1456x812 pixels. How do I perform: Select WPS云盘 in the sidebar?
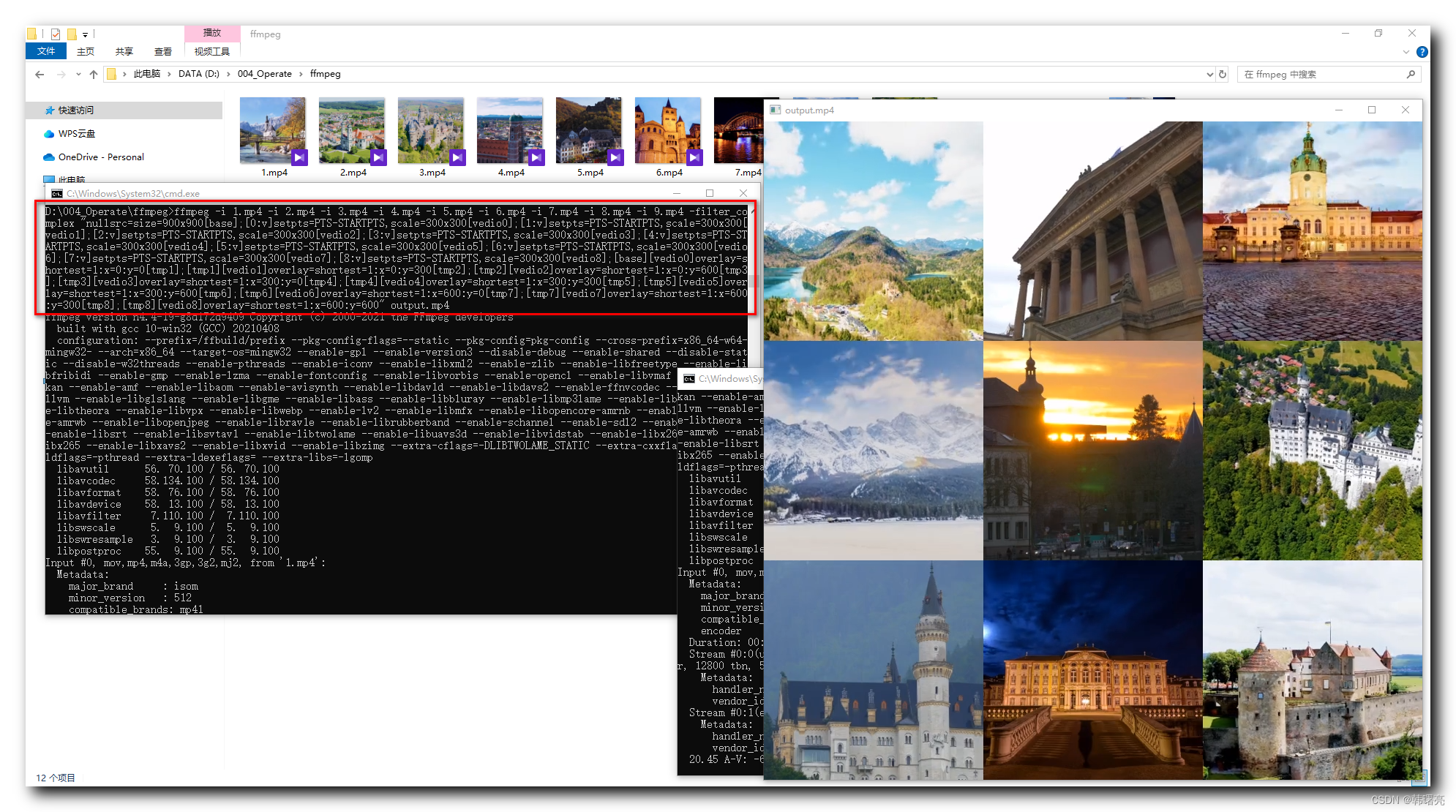click(75, 133)
